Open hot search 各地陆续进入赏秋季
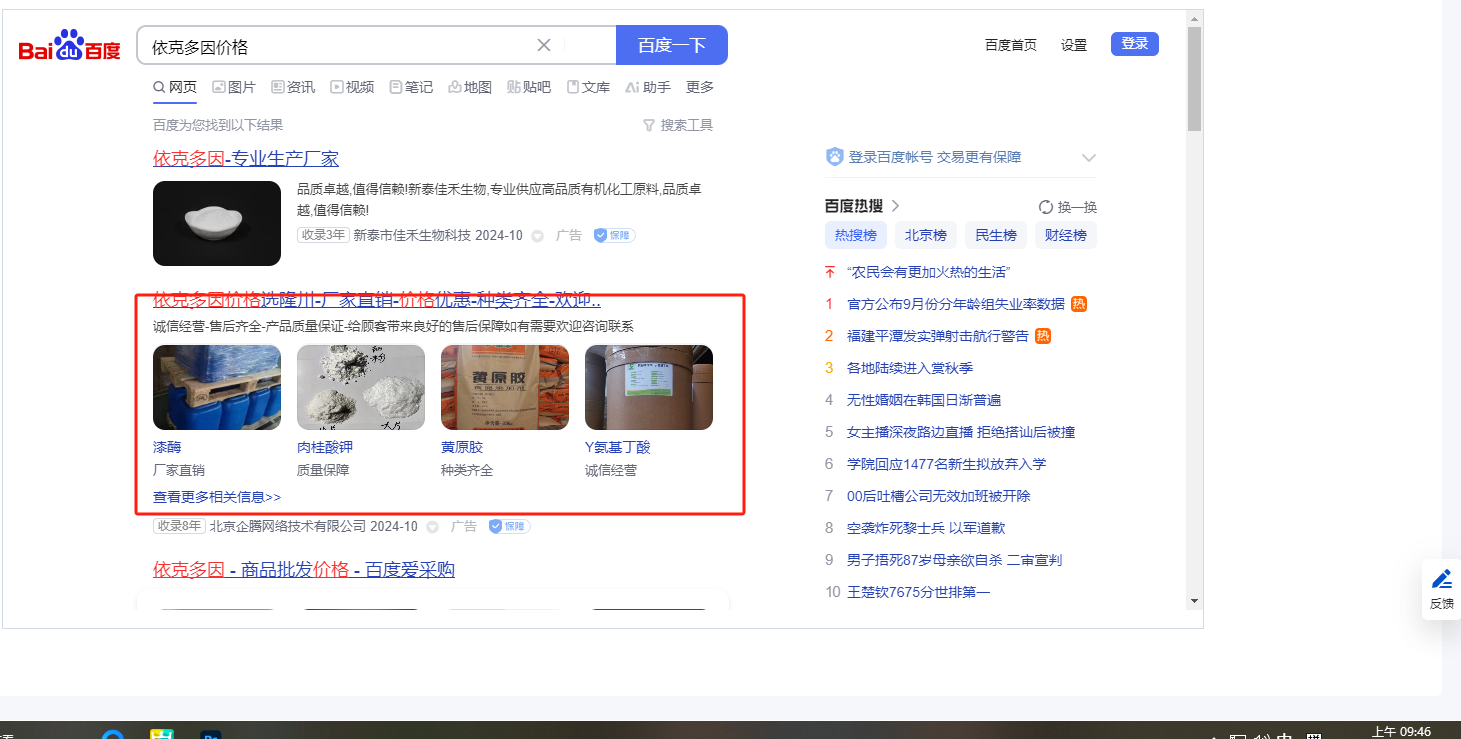 [910, 368]
